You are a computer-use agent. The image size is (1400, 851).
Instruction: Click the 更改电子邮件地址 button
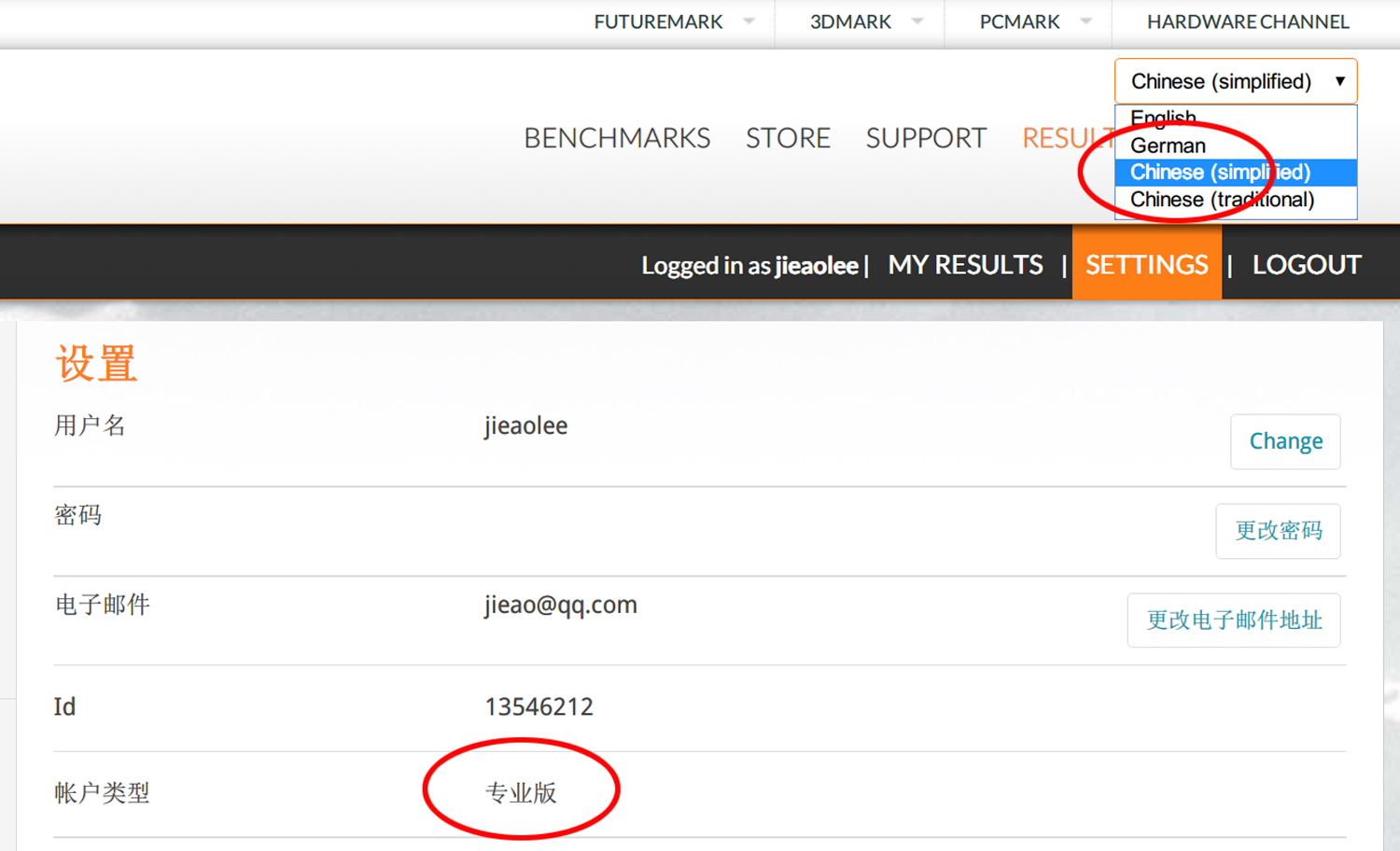point(1234,621)
